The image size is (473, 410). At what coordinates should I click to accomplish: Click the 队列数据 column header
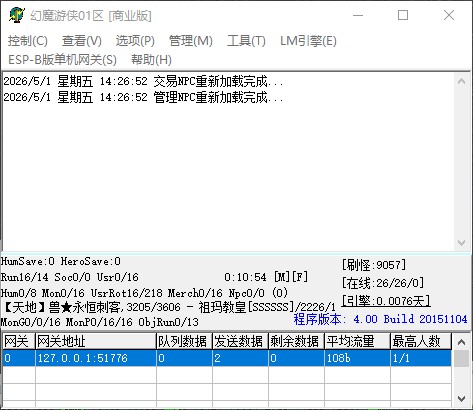[x=184, y=341]
